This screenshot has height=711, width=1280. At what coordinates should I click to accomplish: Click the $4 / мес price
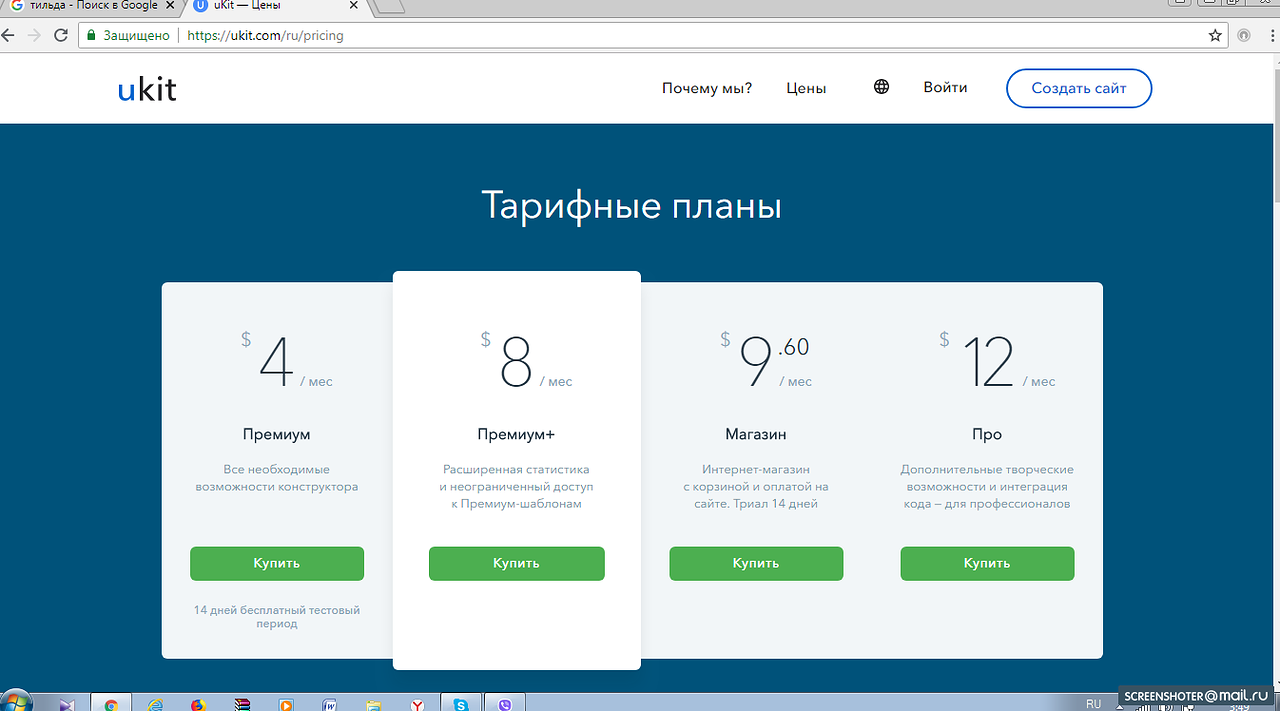click(287, 360)
